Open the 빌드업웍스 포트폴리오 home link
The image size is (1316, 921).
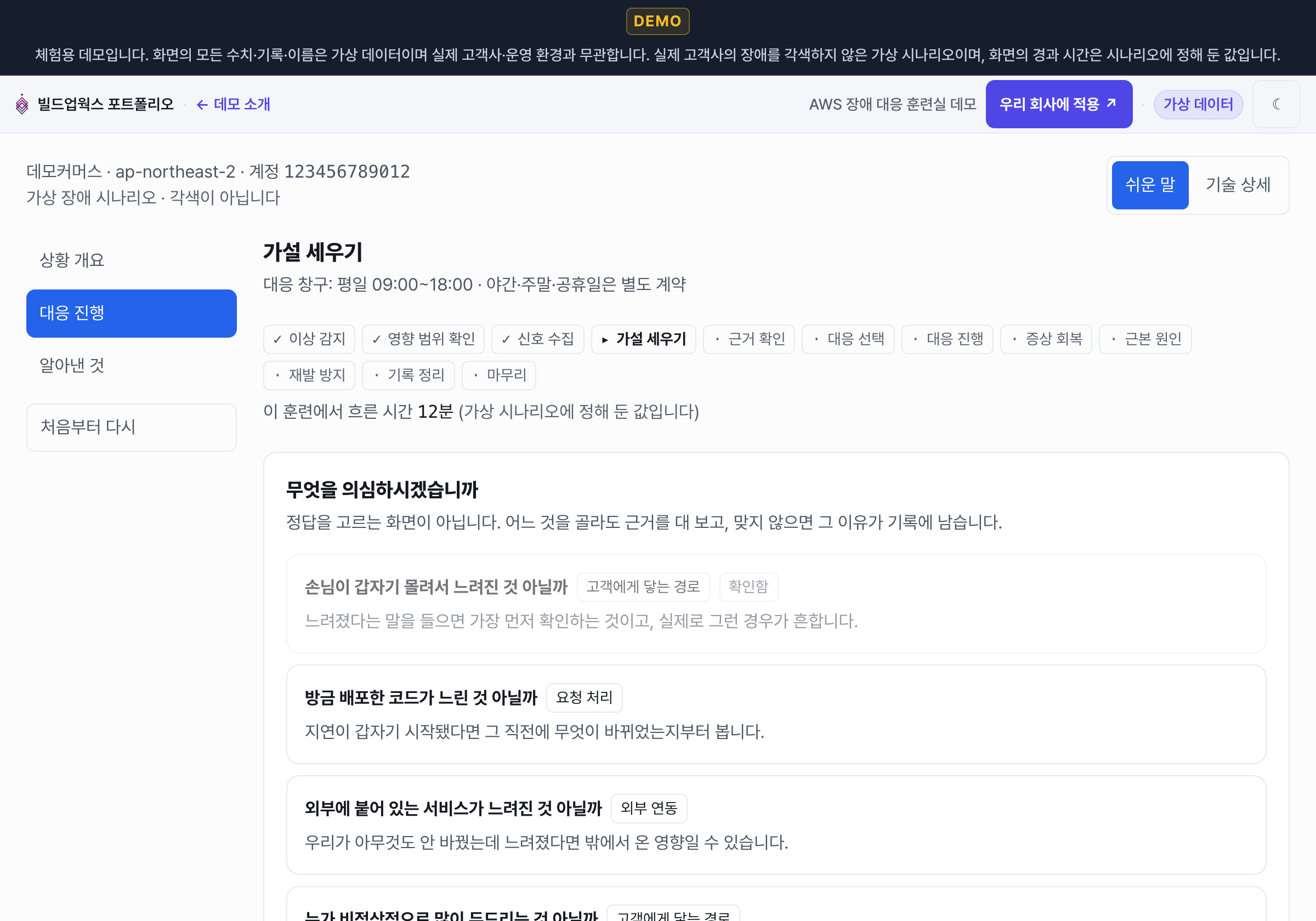click(x=105, y=104)
